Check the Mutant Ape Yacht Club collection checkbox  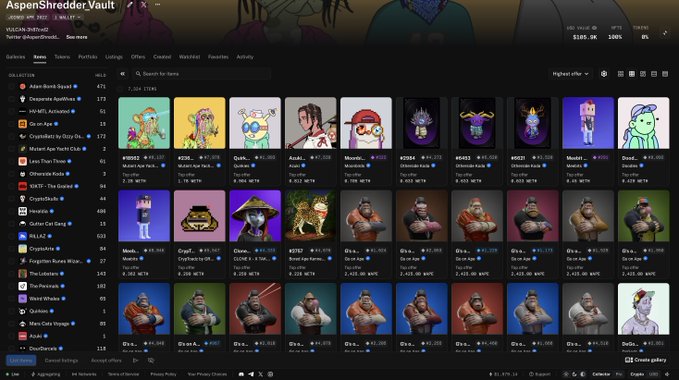[x=11, y=149]
